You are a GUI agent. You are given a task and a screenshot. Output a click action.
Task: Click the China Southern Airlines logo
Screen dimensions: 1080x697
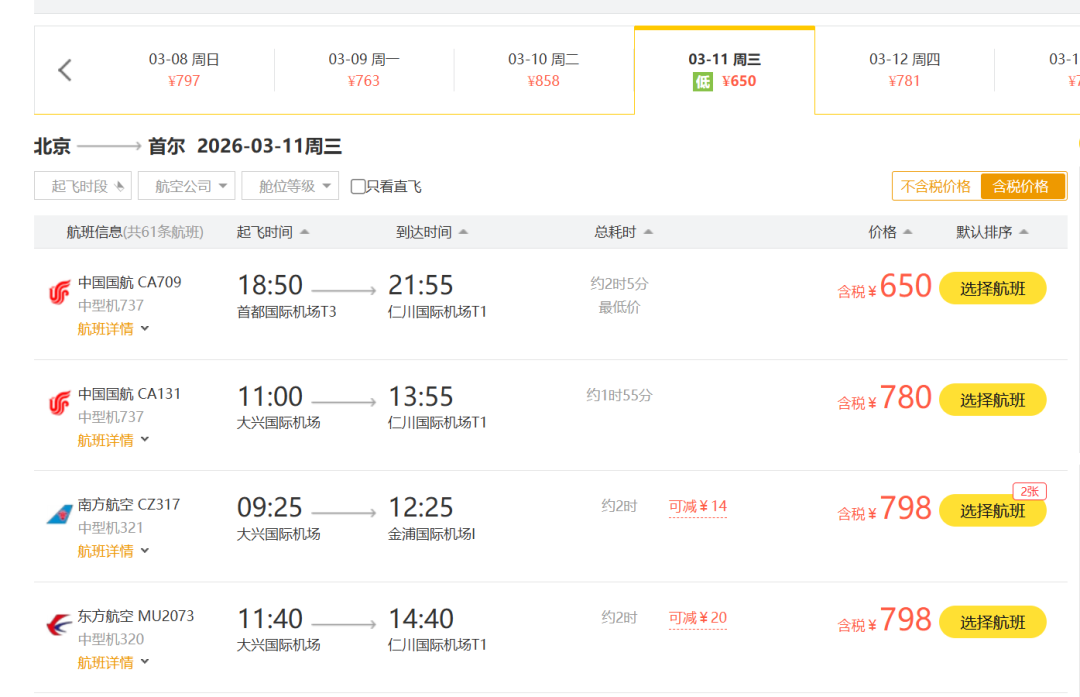point(59,514)
